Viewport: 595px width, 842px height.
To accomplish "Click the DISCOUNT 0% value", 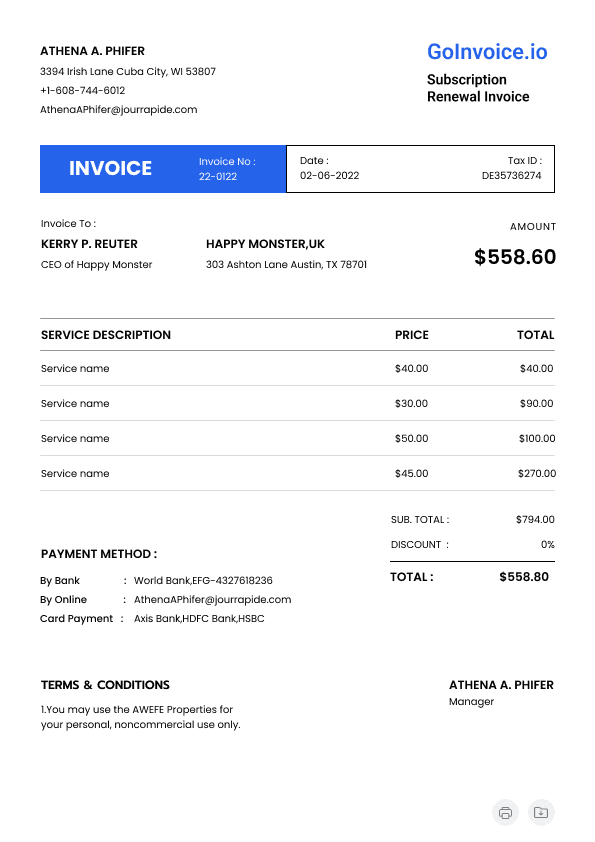I will click(x=547, y=545).
